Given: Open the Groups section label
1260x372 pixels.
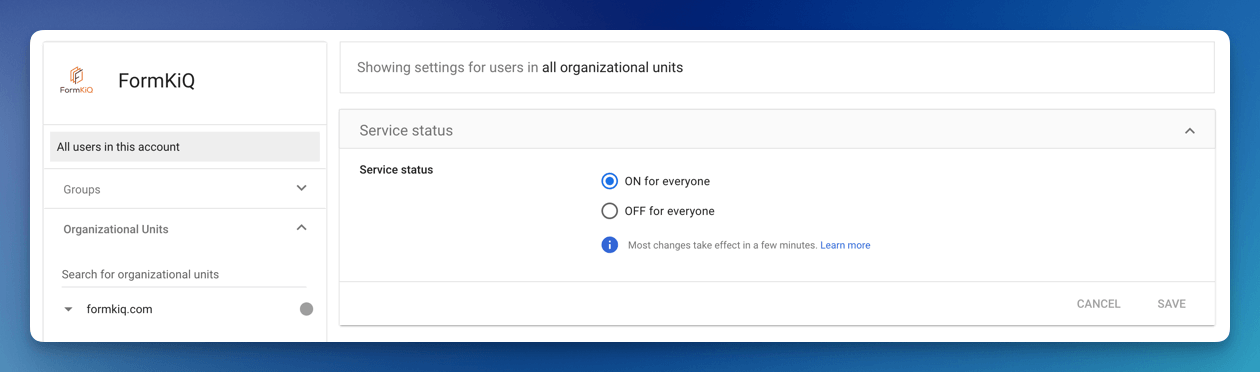Looking at the screenshot, I should pyautogui.click(x=82, y=189).
